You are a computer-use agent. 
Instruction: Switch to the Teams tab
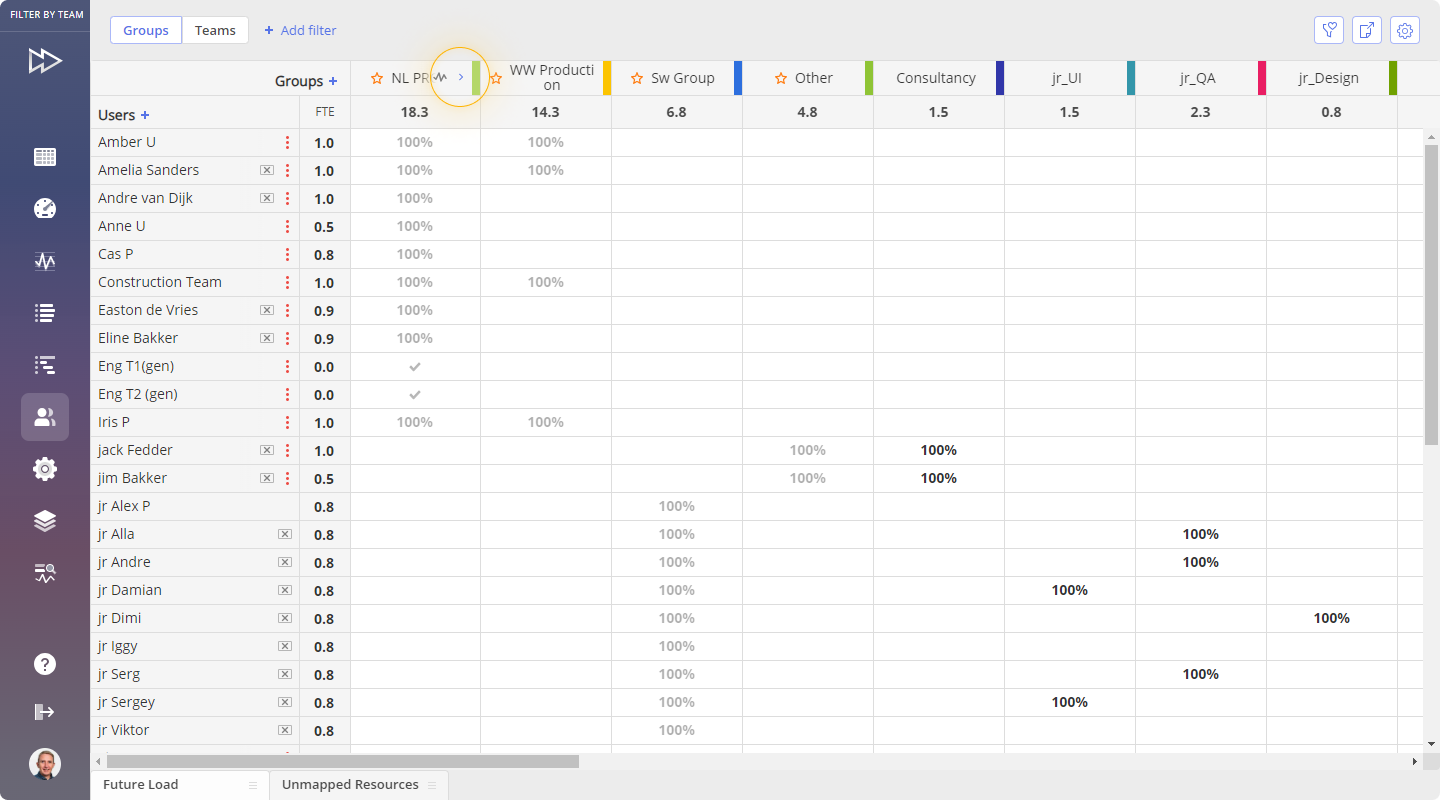click(215, 30)
